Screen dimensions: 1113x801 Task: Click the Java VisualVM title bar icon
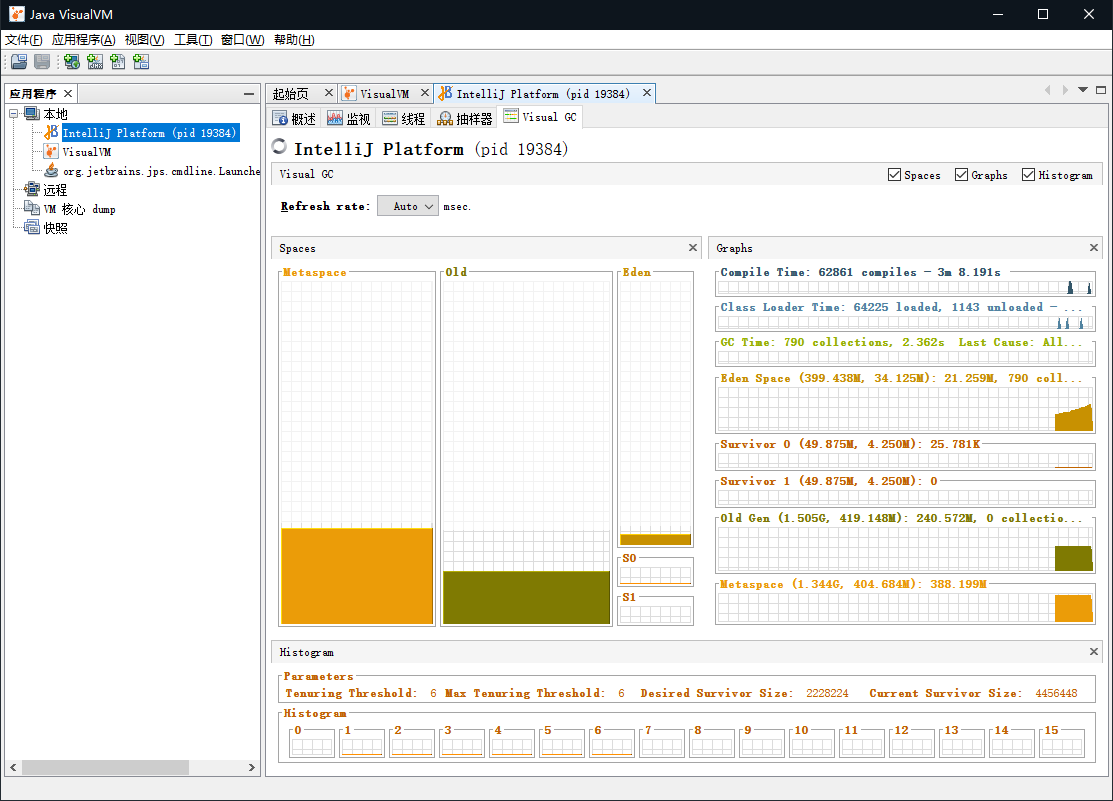coord(16,14)
